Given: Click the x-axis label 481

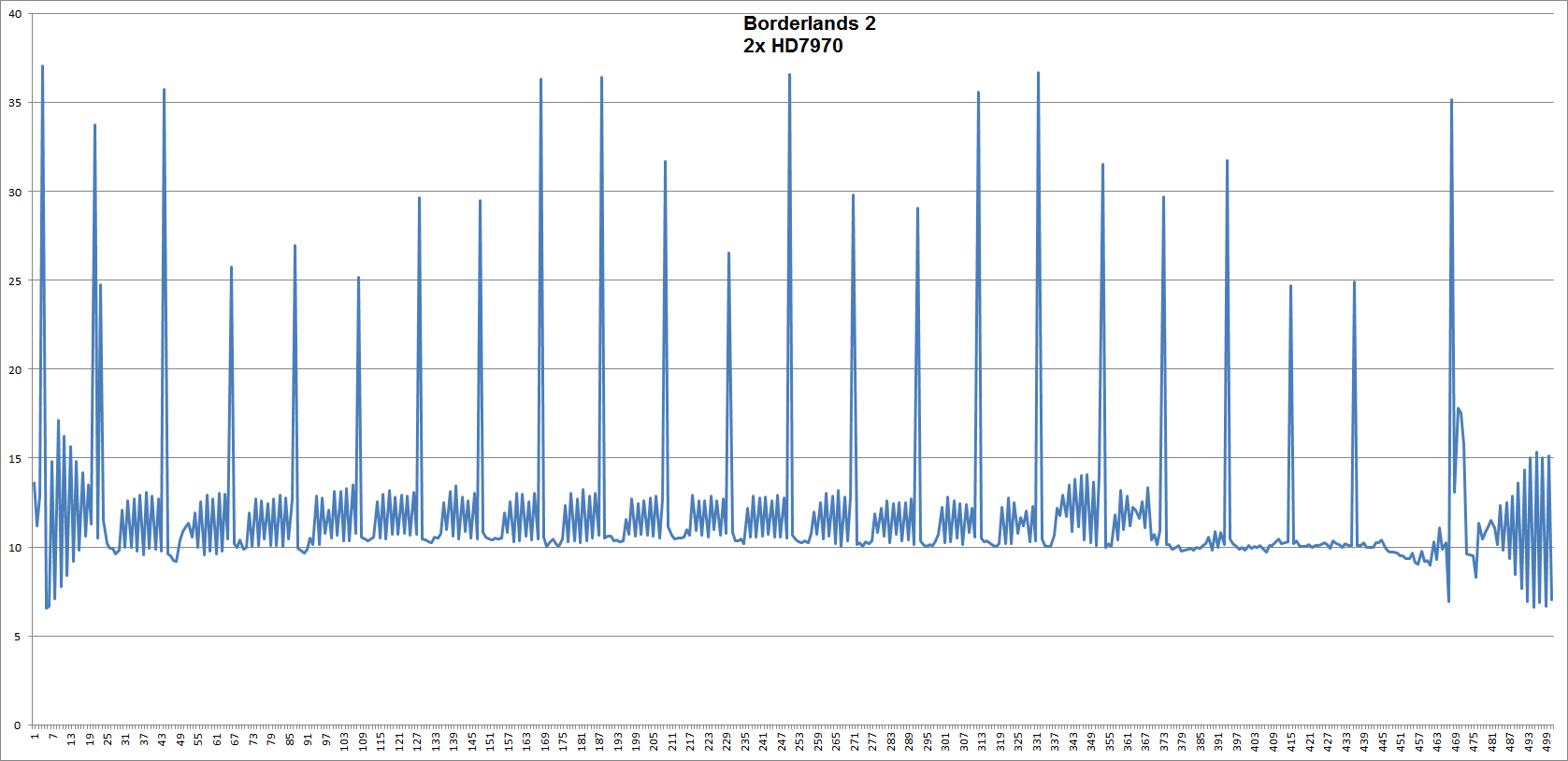Looking at the screenshot, I should pyautogui.click(x=1492, y=741).
